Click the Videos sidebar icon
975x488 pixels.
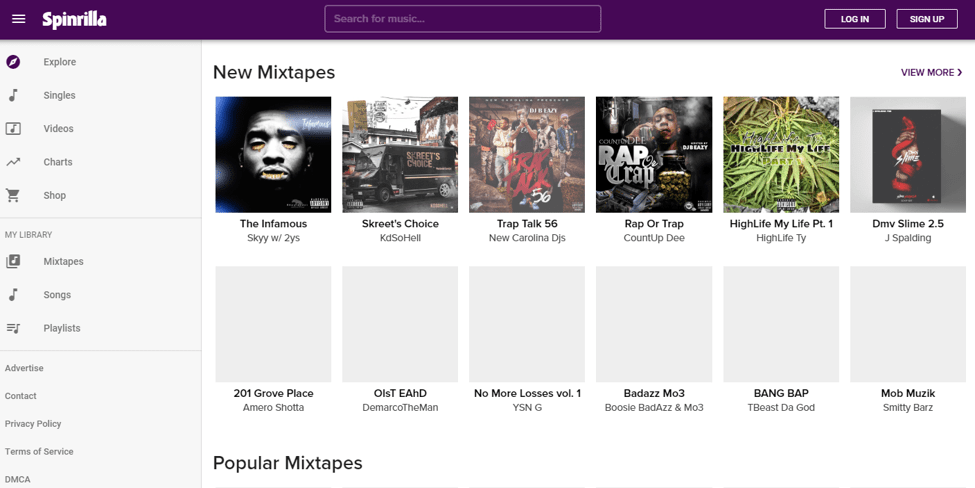(x=13, y=129)
